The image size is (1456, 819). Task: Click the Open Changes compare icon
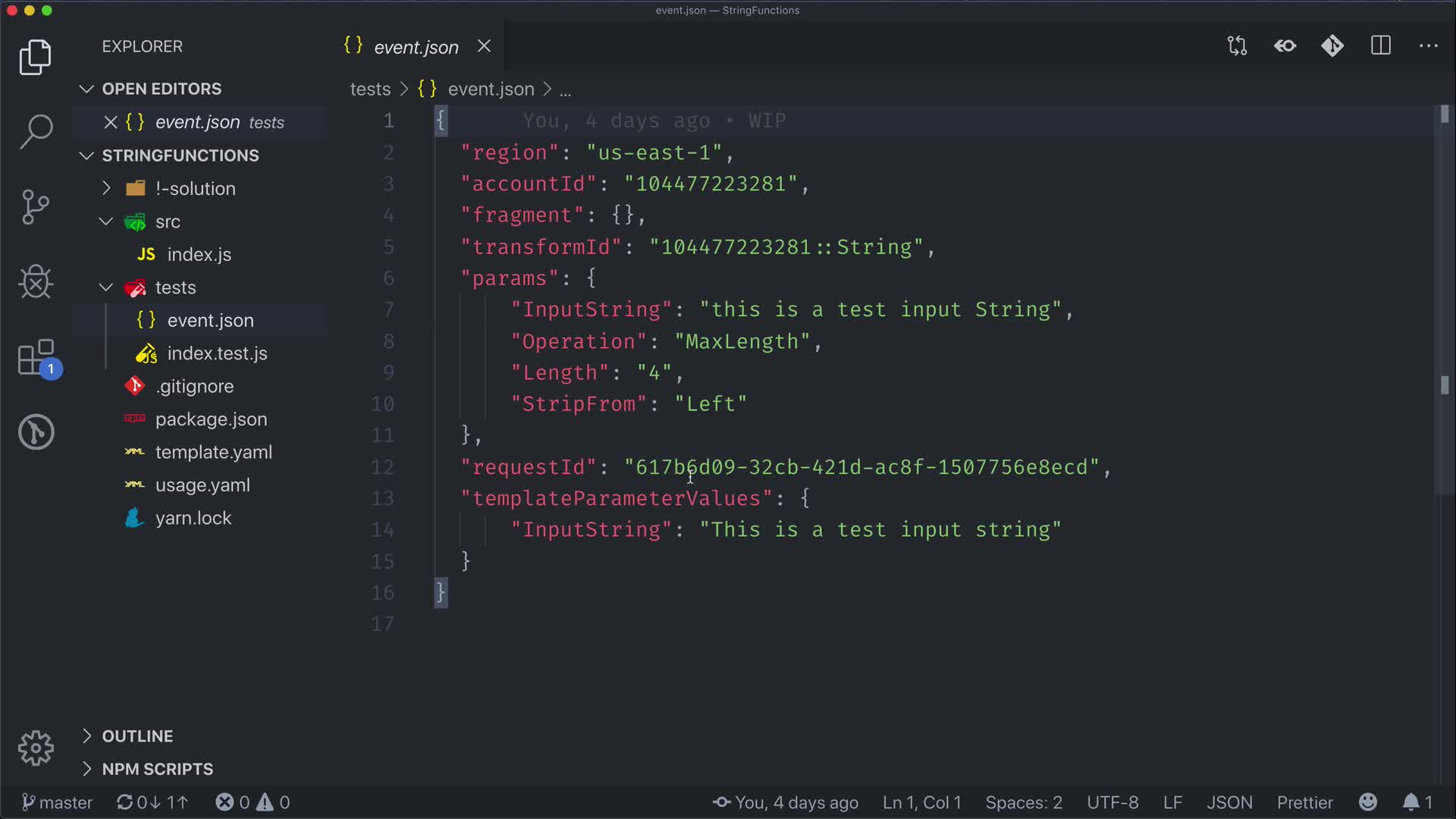1237,46
